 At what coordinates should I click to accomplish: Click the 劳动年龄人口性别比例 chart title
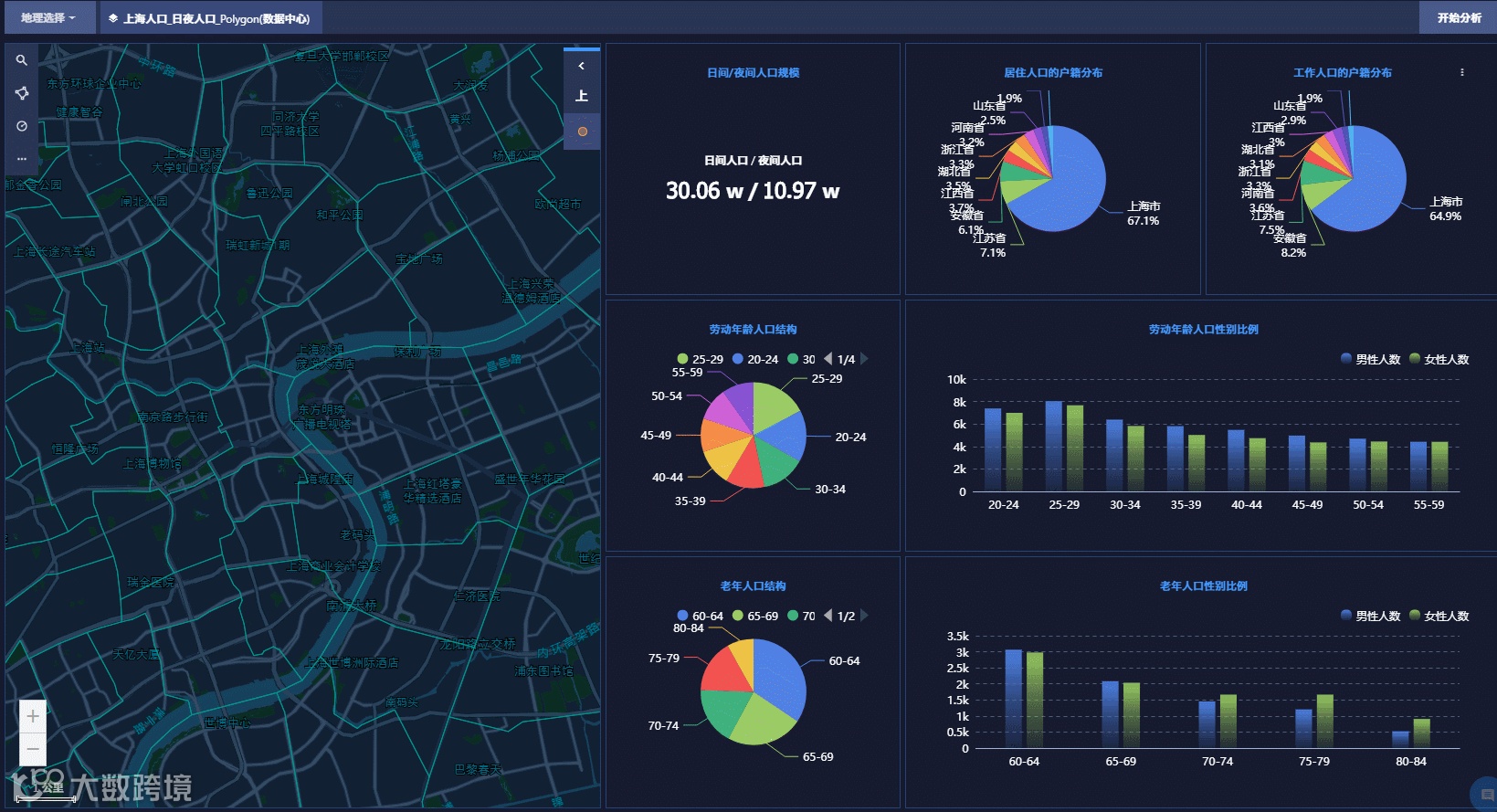tap(1203, 330)
